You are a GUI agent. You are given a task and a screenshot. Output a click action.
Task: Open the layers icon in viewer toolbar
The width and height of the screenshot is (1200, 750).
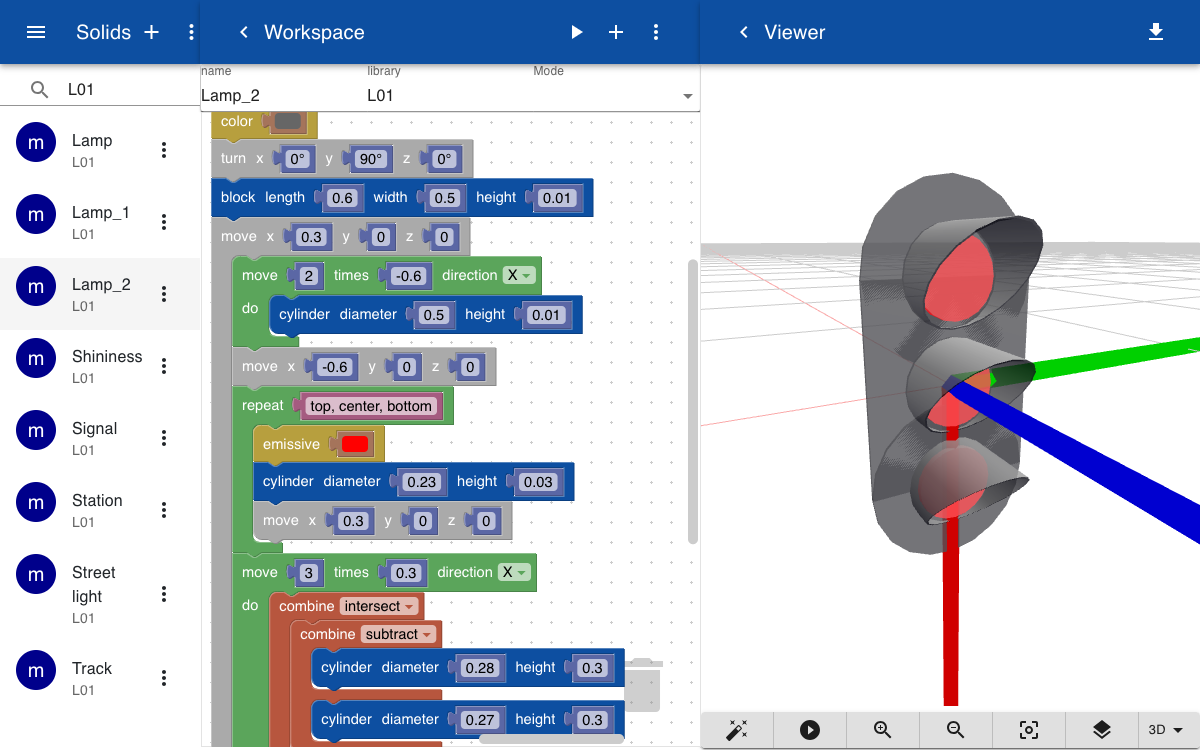pos(1102,730)
